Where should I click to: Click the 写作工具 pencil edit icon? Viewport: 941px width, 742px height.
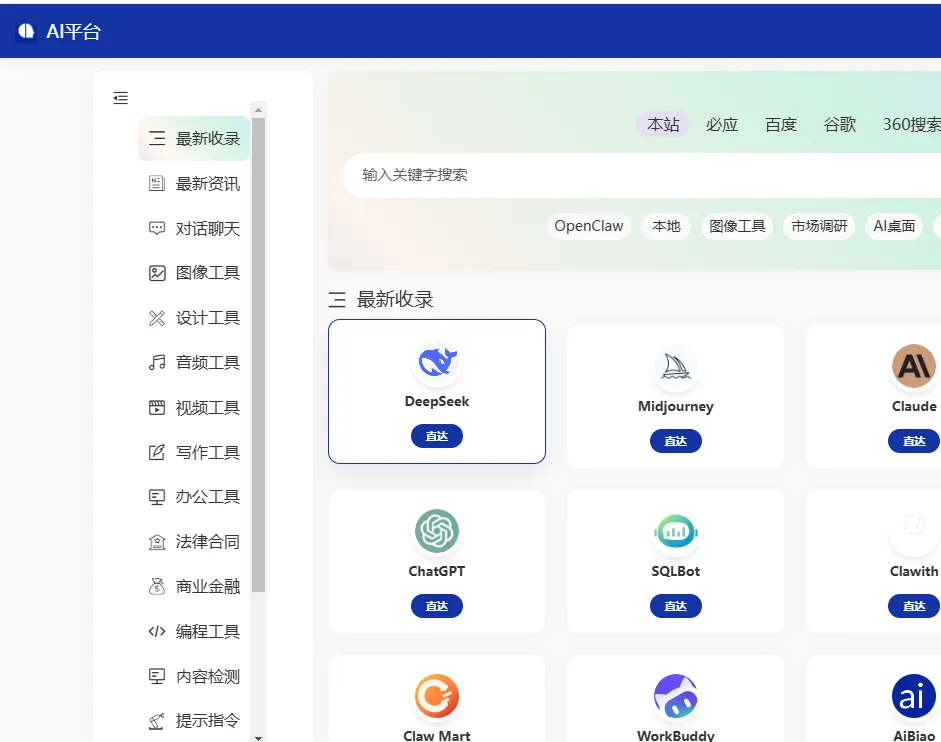[x=157, y=452]
